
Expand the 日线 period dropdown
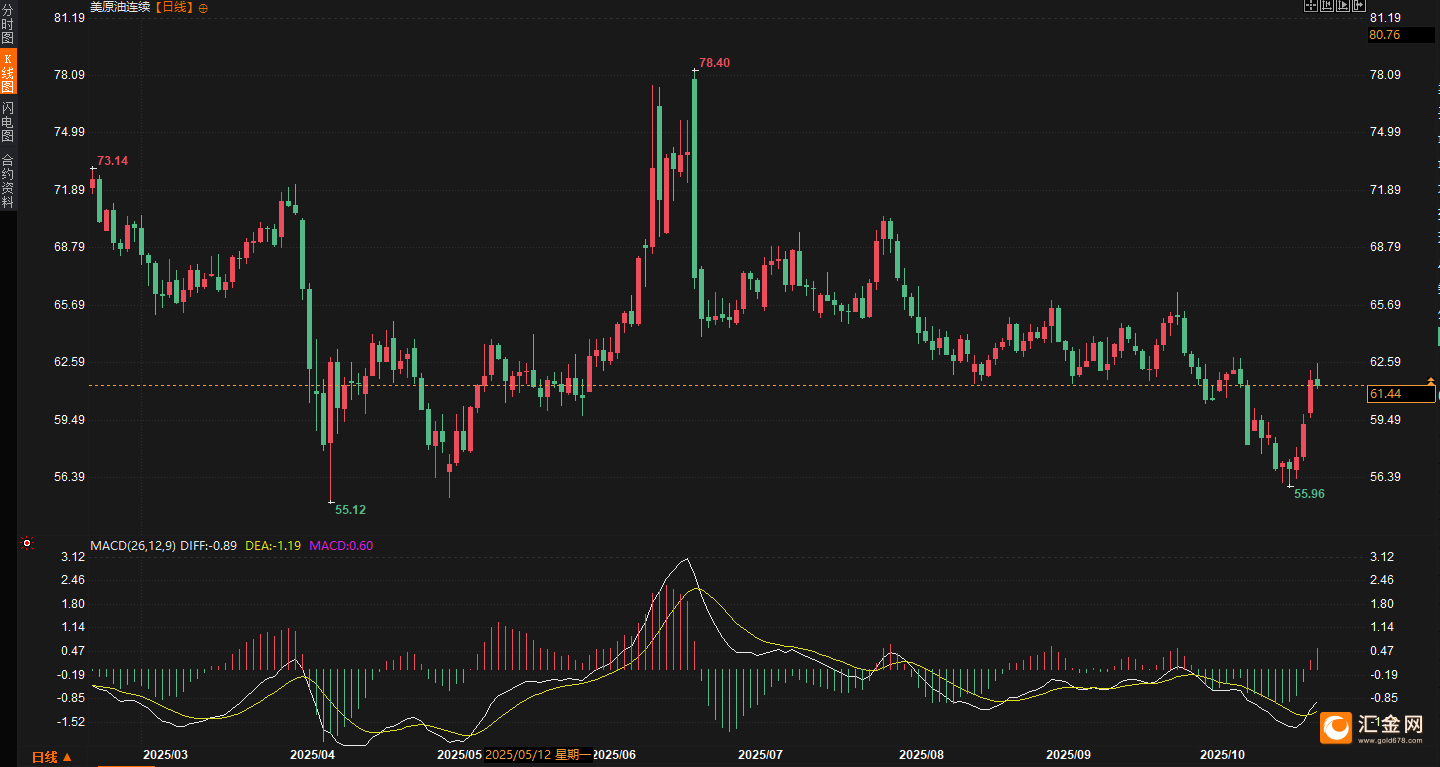pos(52,757)
